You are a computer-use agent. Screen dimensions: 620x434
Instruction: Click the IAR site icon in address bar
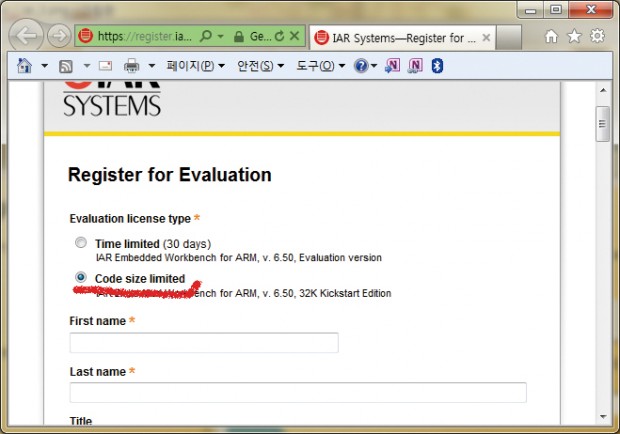coord(85,36)
